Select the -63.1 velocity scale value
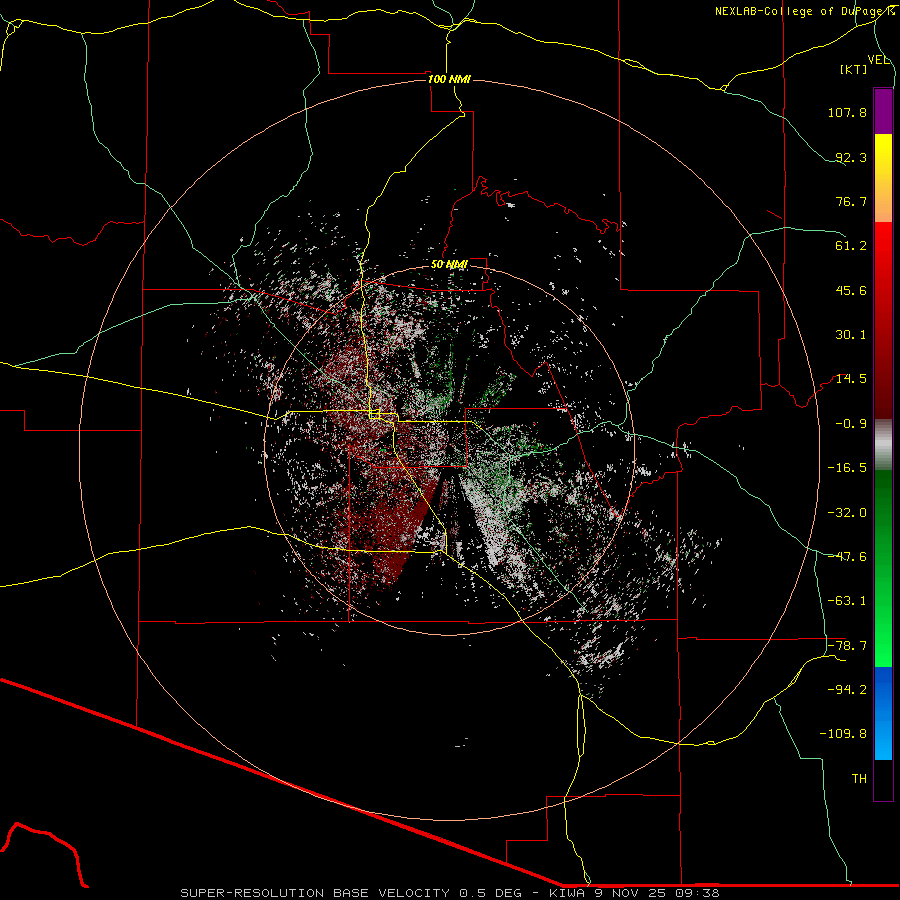Viewport: 900px width, 900px height. click(847, 601)
